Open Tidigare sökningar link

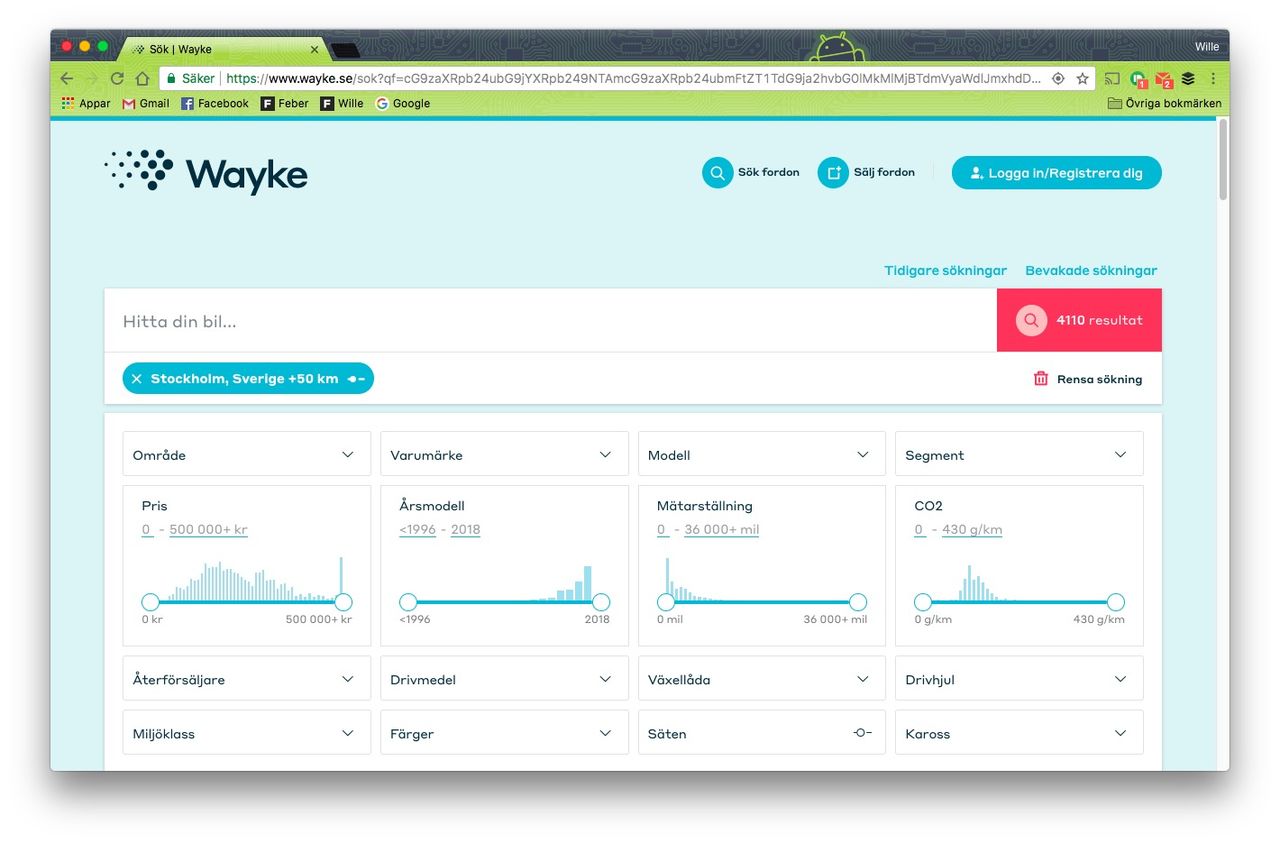pyautogui.click(x=945, y=270)
